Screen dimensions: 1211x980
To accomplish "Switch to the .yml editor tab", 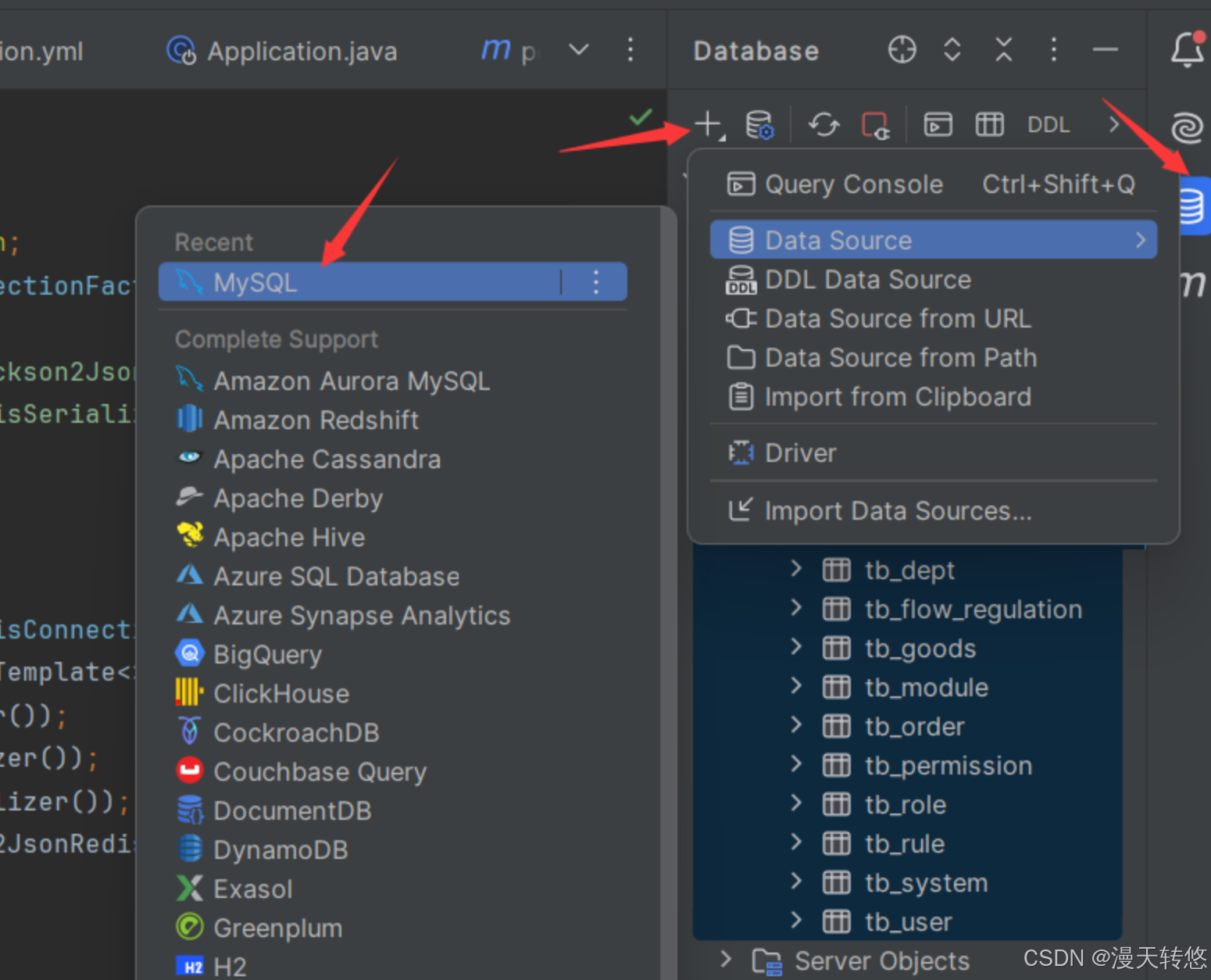I will [x=41, y=51].
